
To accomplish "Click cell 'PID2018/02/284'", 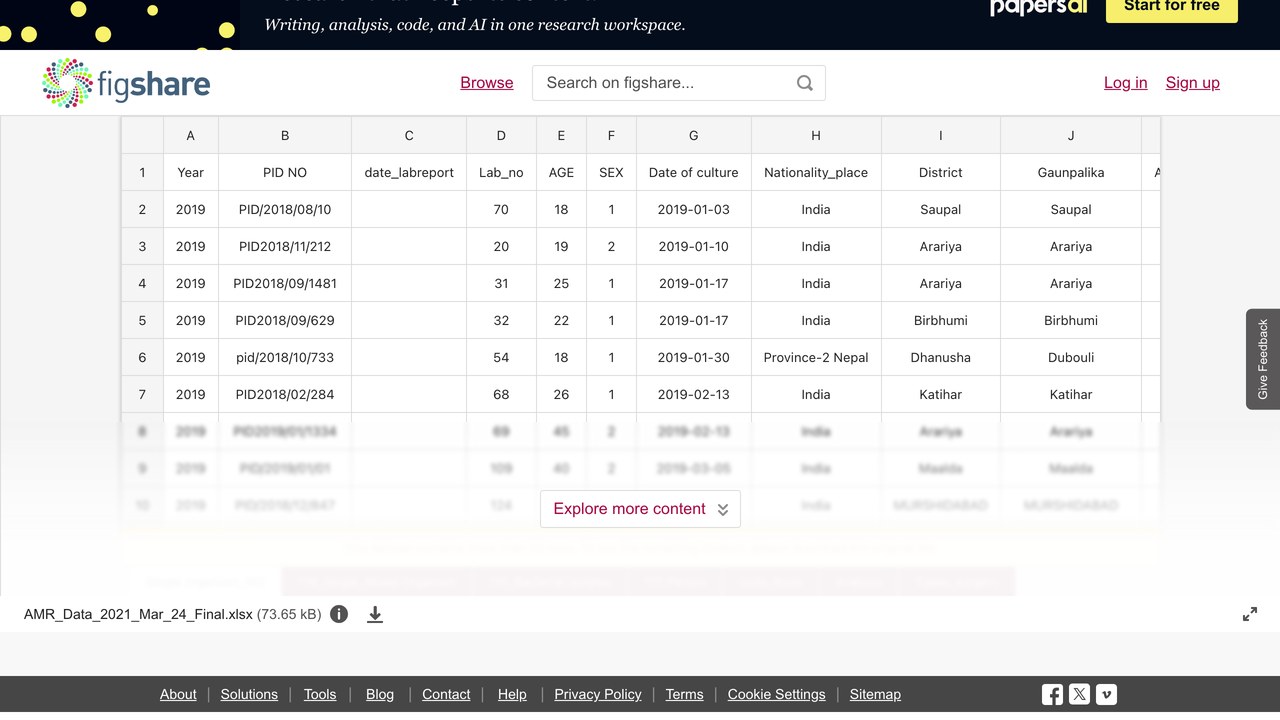I will (x=285, y=395).
